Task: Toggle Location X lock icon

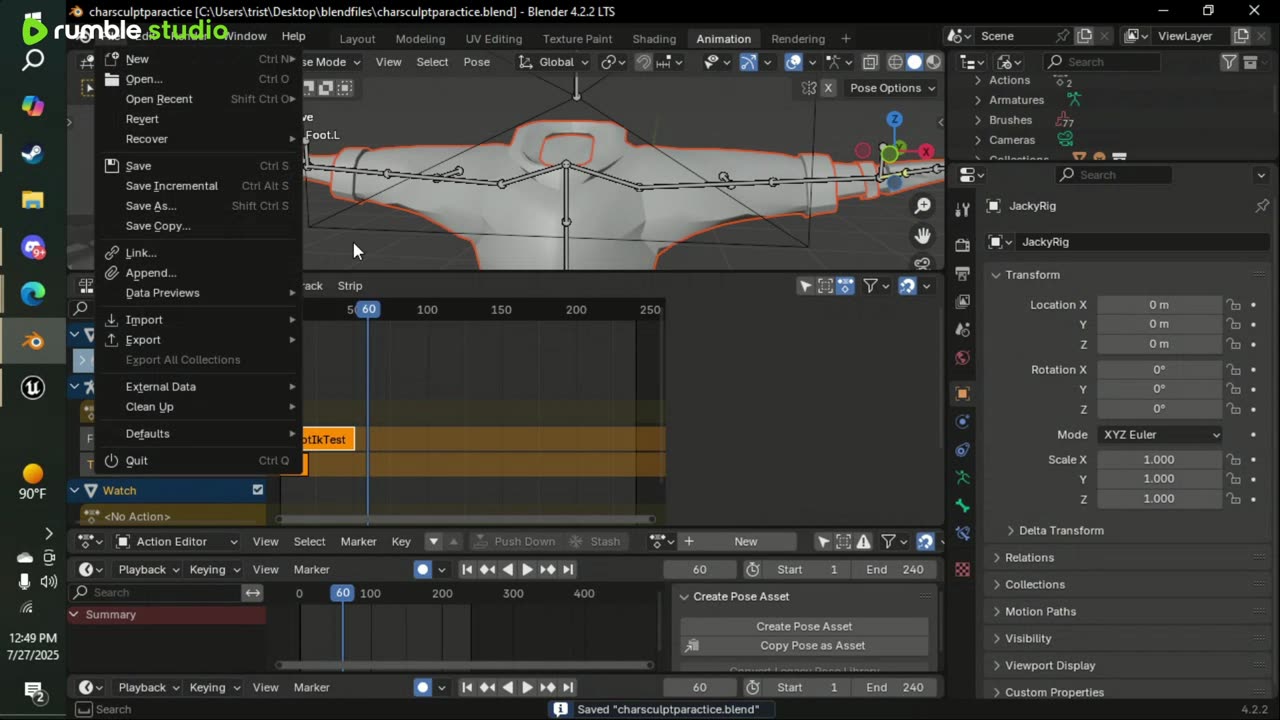Action: click(x=1234, y=305)
